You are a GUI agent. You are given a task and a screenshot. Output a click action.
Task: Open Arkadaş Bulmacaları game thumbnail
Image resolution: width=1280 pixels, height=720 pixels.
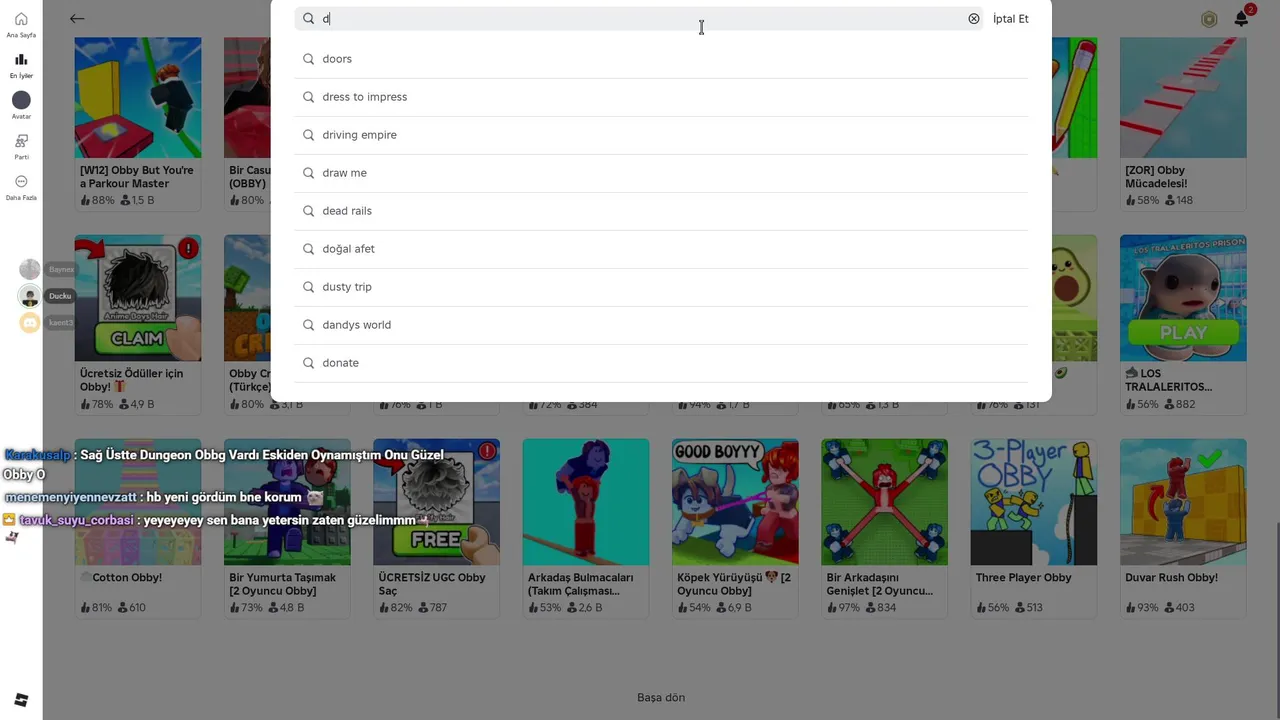[x=586, y=502]
